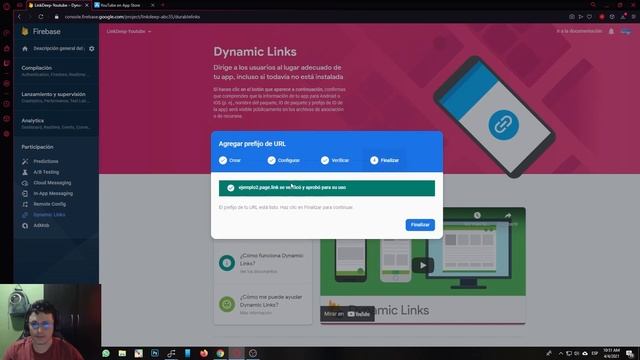
Task: Click the share arrow on the video
Action: 508,216
